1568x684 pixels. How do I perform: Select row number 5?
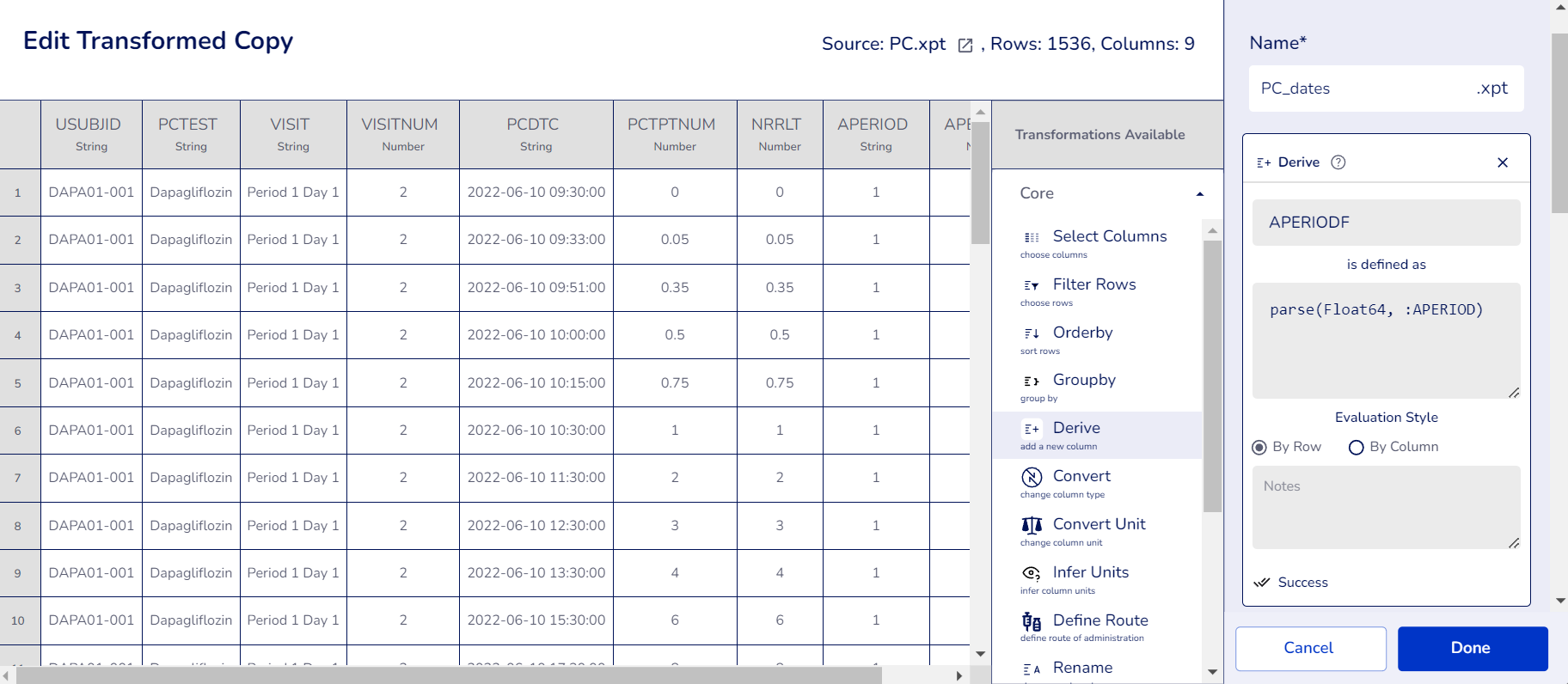click(x=18, y=383)
